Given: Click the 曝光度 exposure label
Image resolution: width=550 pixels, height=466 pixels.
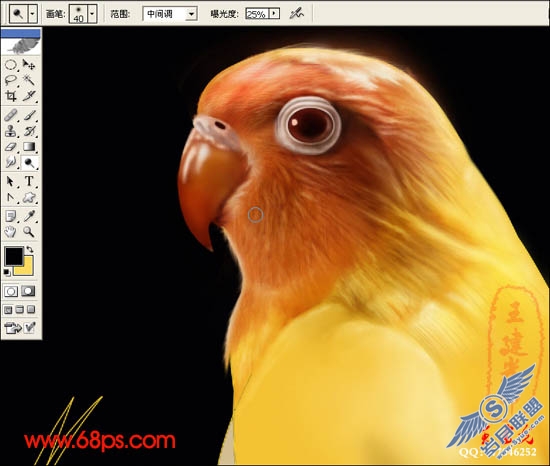Looking at the screenshot, I should (224, 14).
